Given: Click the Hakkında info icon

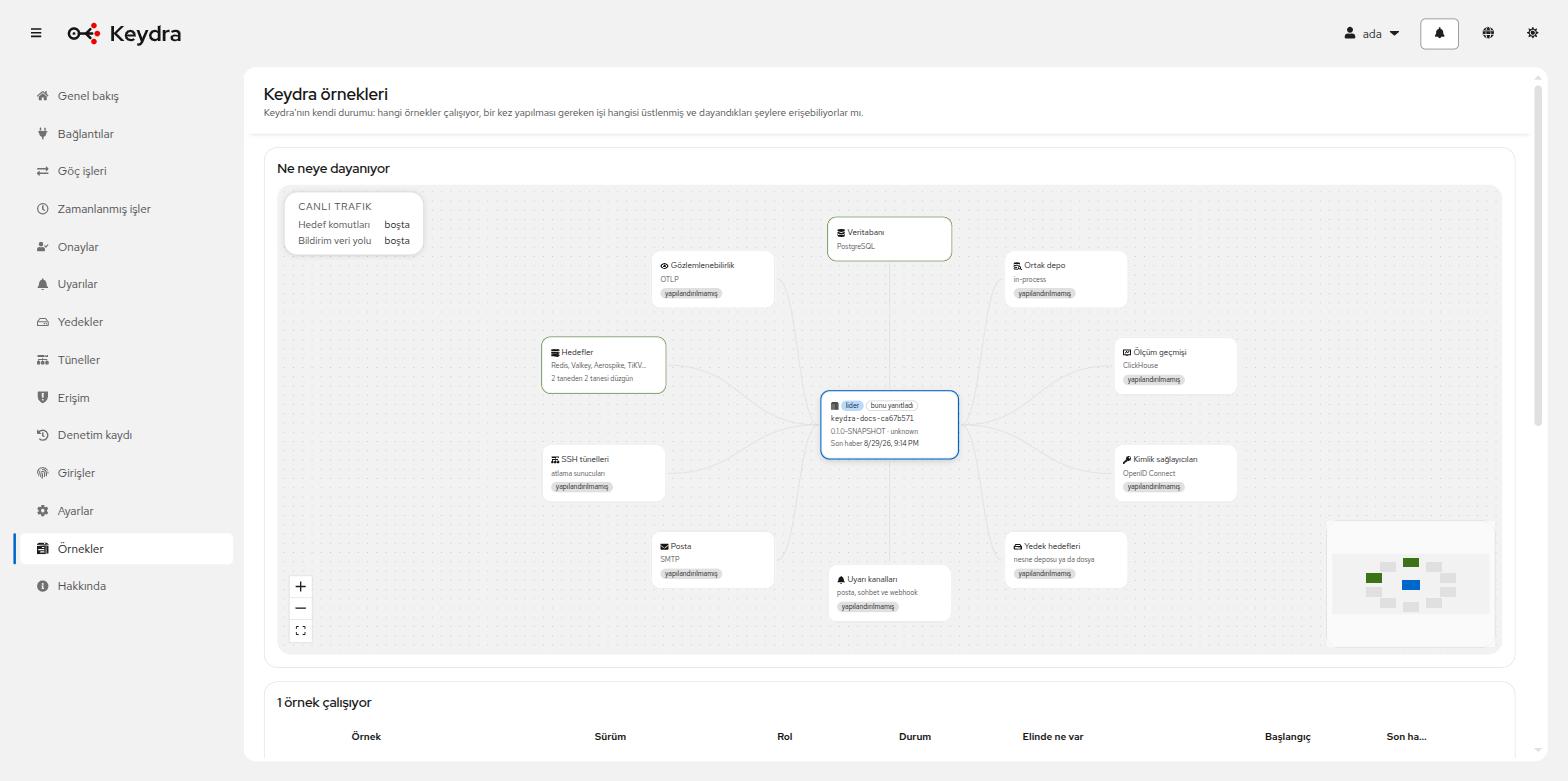Looking at the screenshot, I should [42, 586].
